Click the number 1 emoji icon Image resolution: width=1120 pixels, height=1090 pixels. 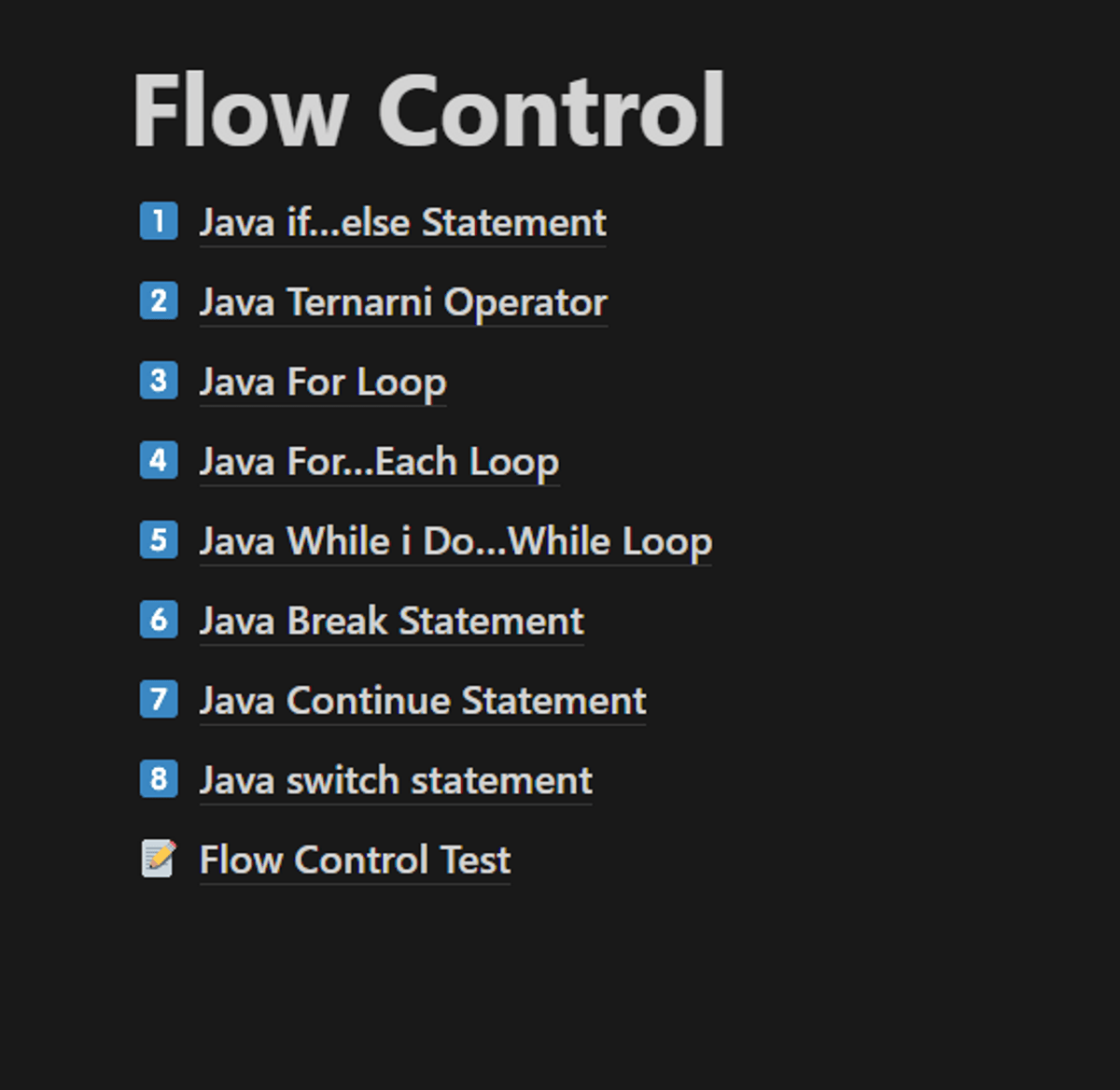(159, 222)
